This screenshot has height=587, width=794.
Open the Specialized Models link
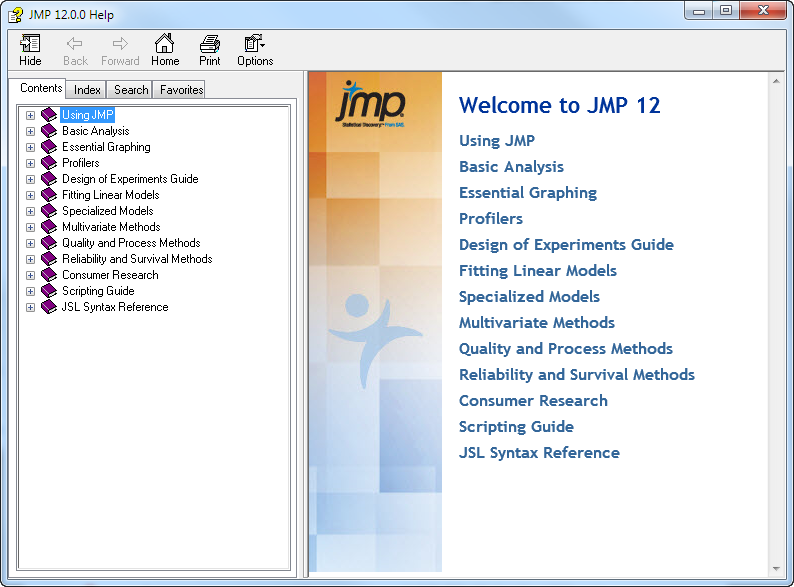point(529,297)
